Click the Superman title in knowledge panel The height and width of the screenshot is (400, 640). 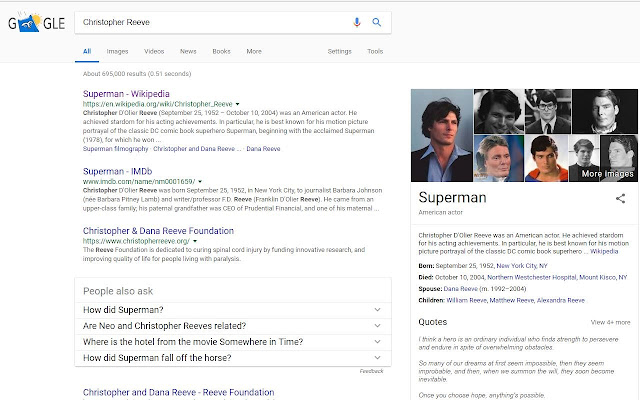coord(452,198)
